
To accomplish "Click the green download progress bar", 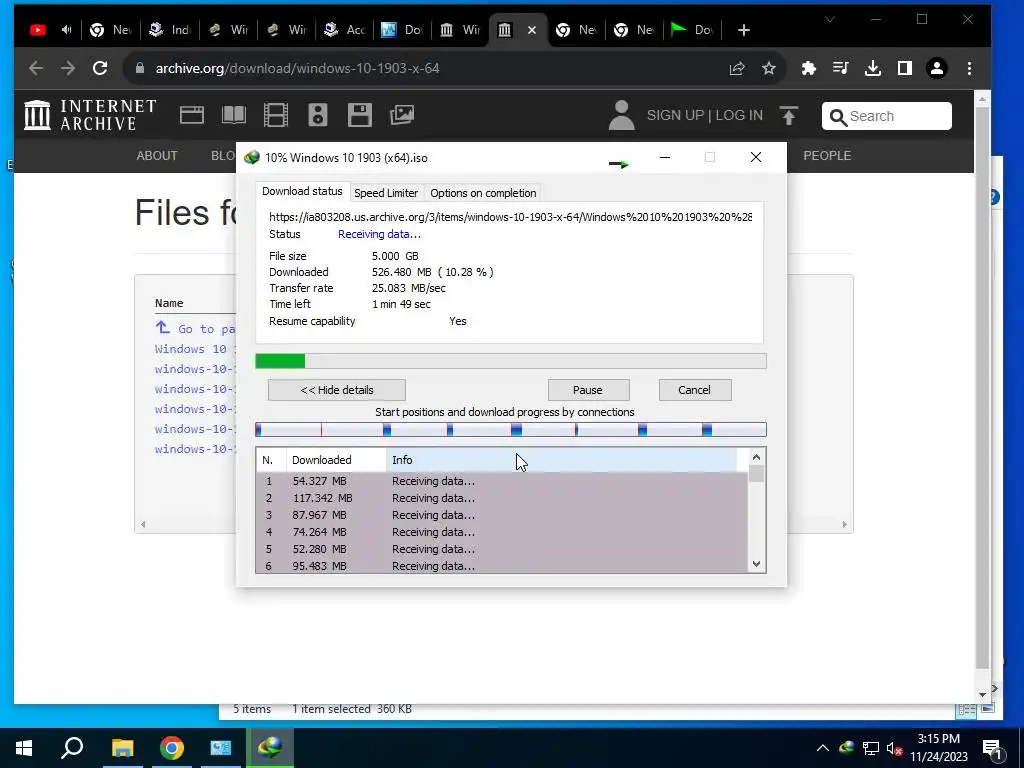I will (x=511, y=361).
